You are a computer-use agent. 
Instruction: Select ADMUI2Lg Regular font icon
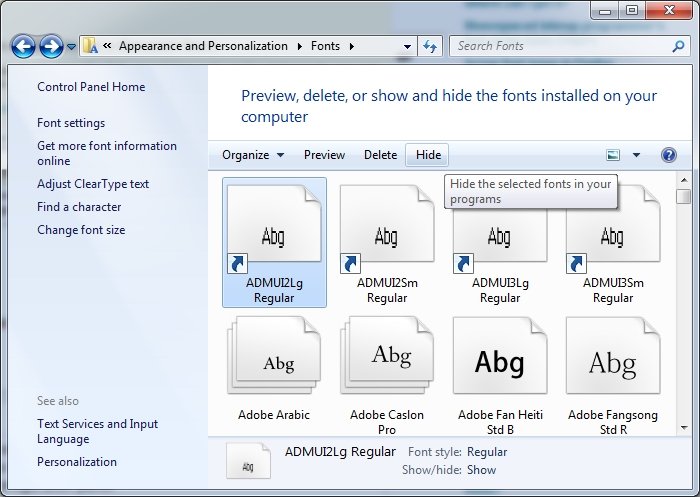tap(274, 229)
